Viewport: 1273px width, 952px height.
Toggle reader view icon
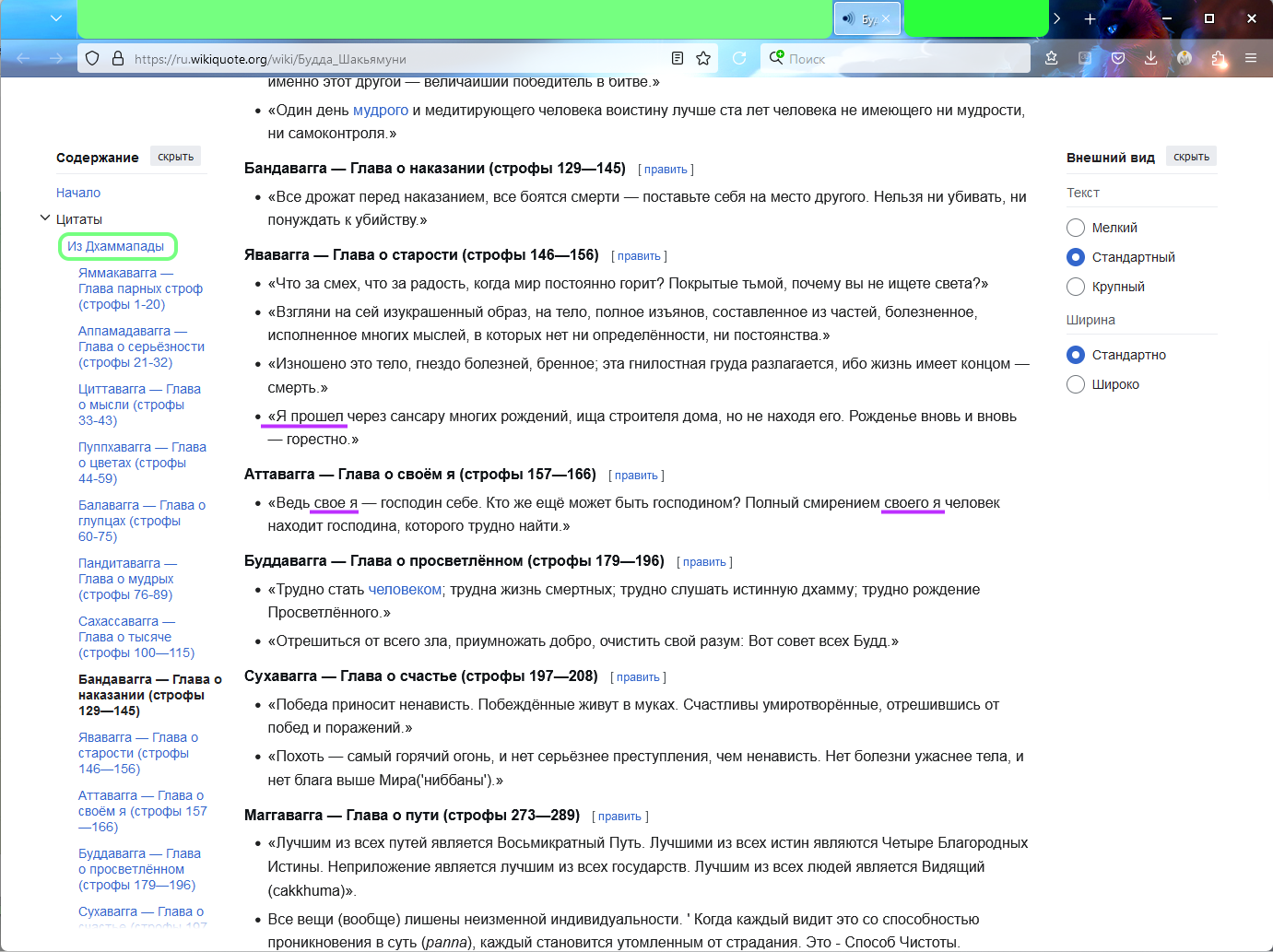click(678, 58)
